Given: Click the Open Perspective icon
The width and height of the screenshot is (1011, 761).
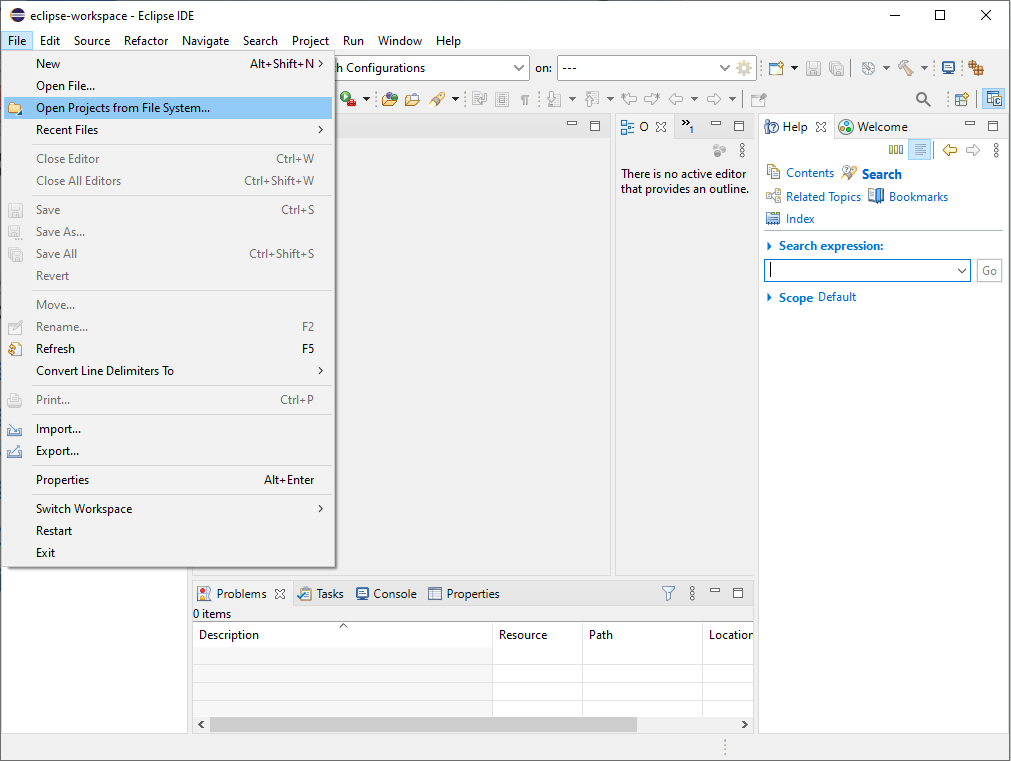Looking at the screenshot, I should tap(962, 99).
